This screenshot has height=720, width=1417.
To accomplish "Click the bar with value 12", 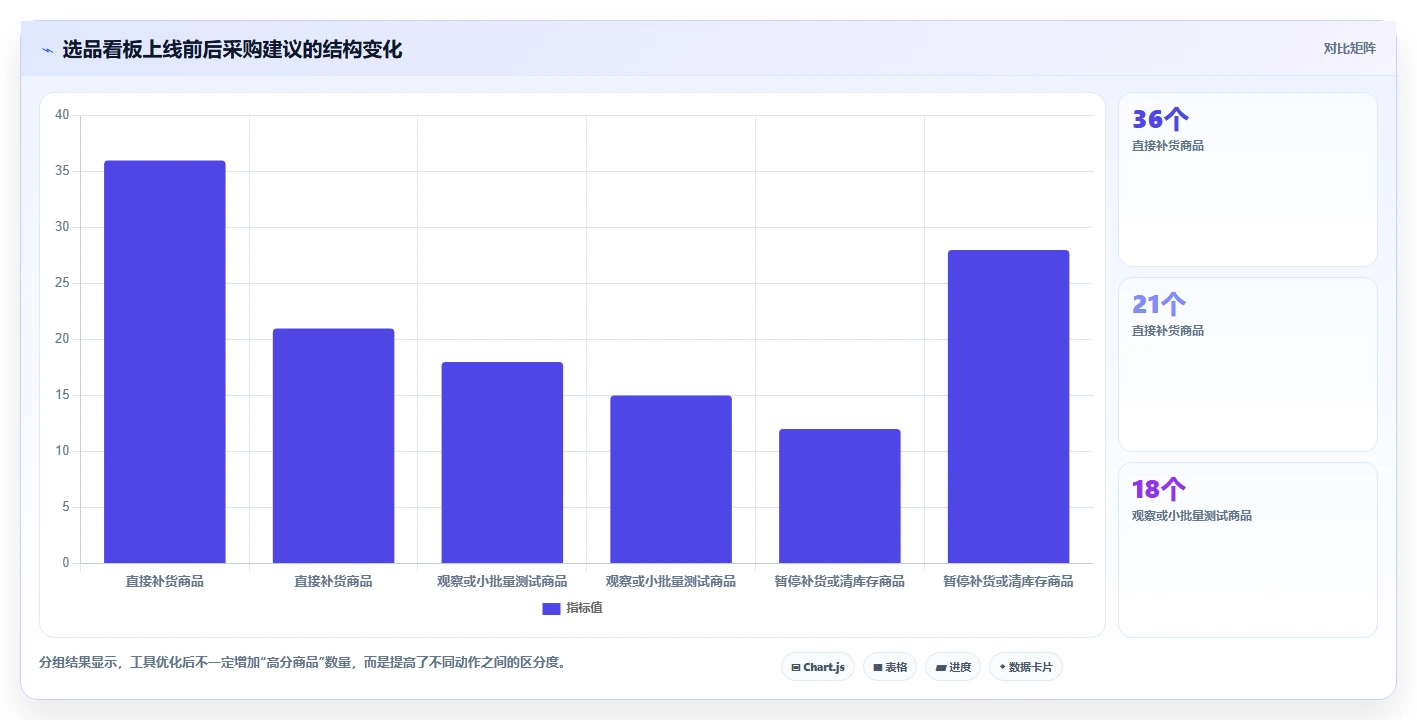I will (x=840, y=496).
